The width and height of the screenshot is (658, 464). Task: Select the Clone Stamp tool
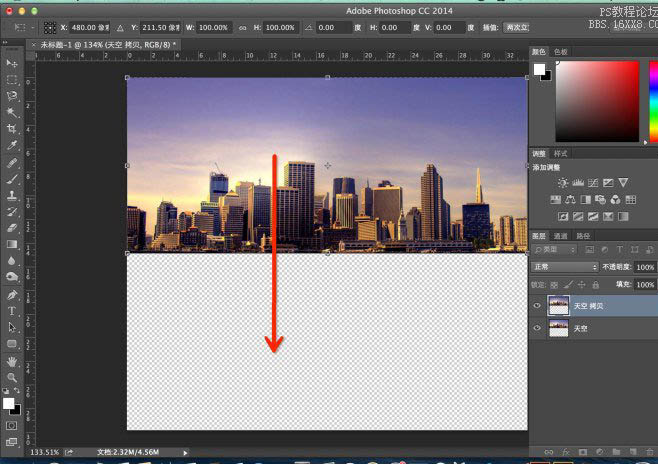coord(12,195)
